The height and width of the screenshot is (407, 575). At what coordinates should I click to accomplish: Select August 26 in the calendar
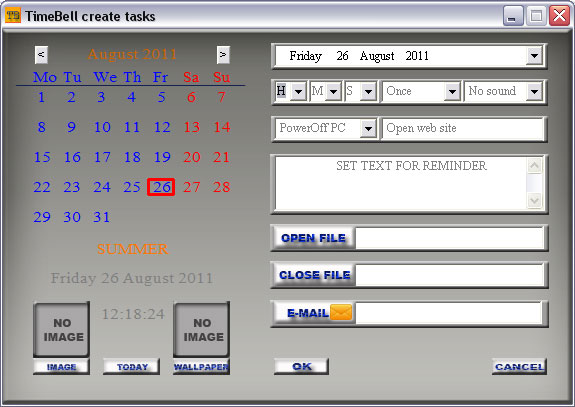[161, 187]
